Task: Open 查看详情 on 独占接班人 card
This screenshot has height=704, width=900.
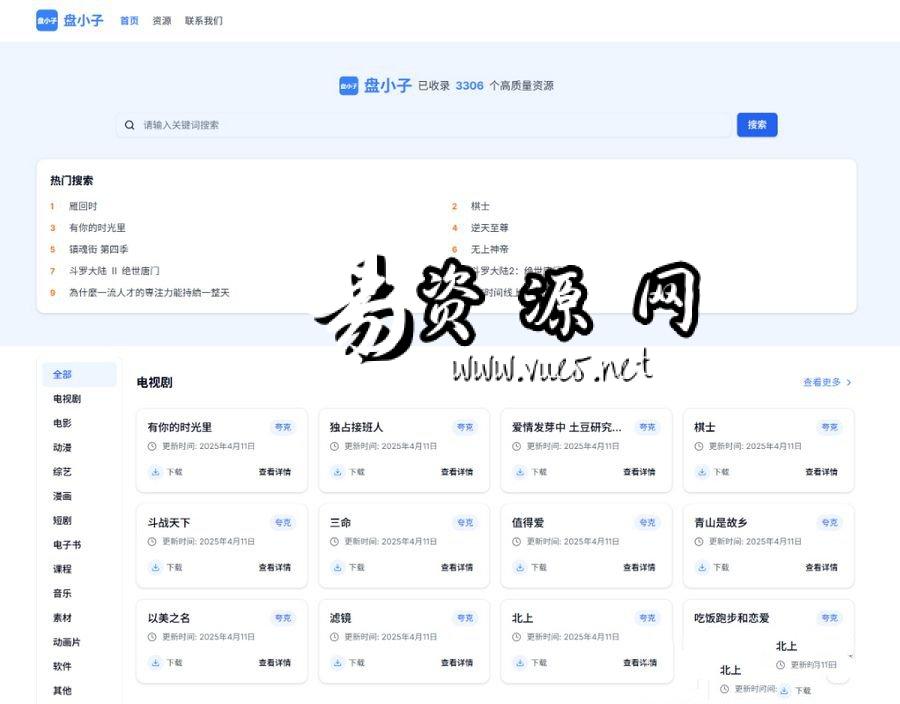Action: point(457,472)
